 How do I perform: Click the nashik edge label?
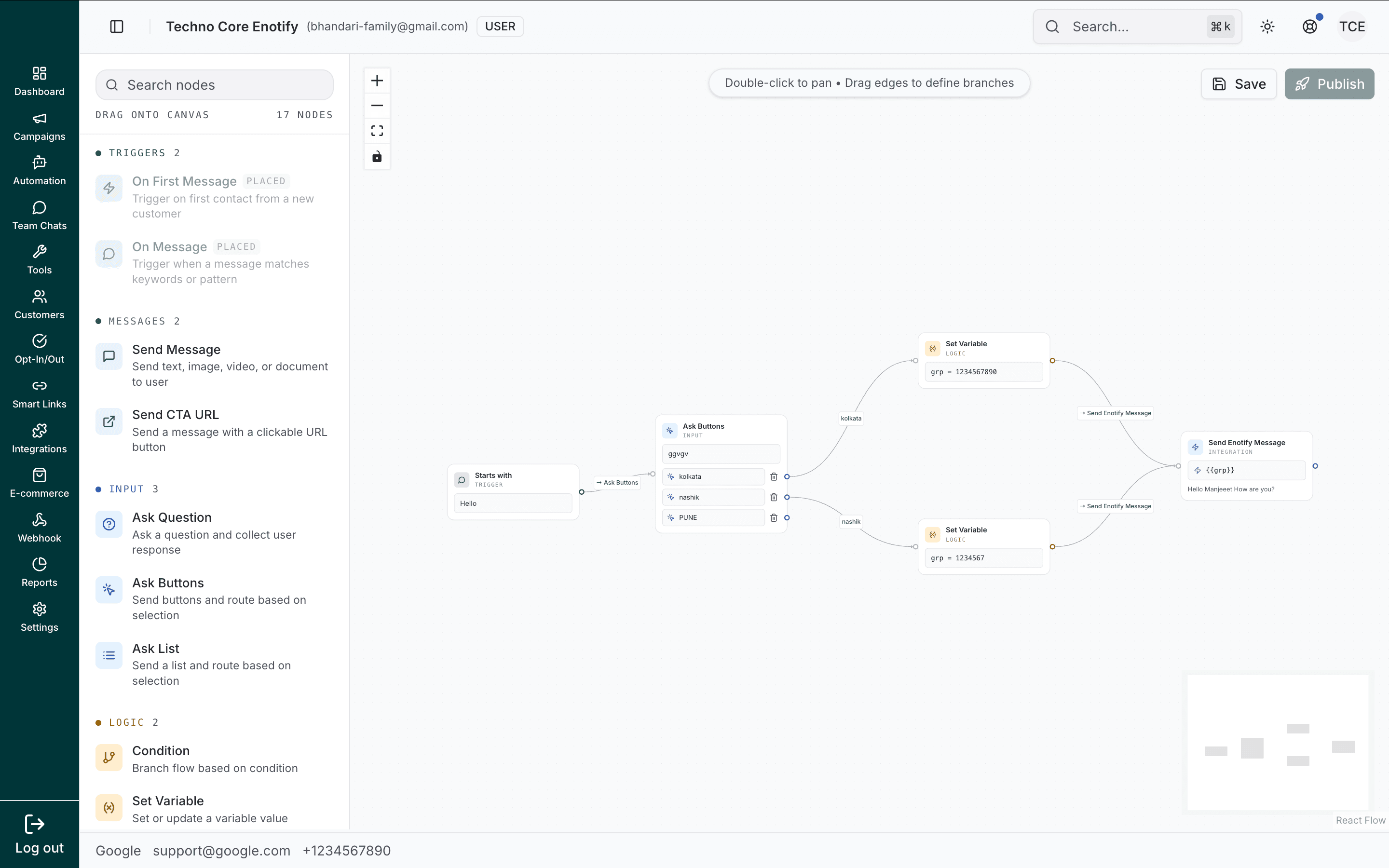pyautogui.click(x=851, y=521)
